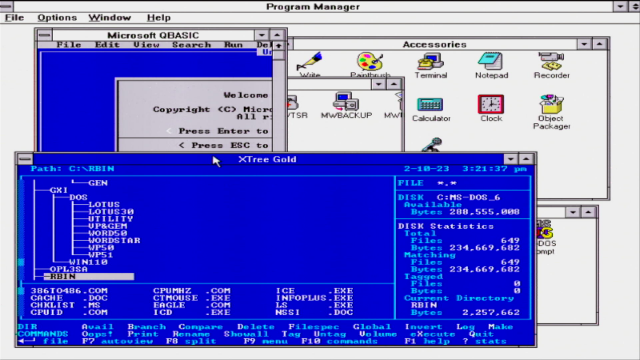Image resolution: width=640 pixels, height=360 pixels.
Task: Select the Paintbrush palette icon
Action: 370,62
